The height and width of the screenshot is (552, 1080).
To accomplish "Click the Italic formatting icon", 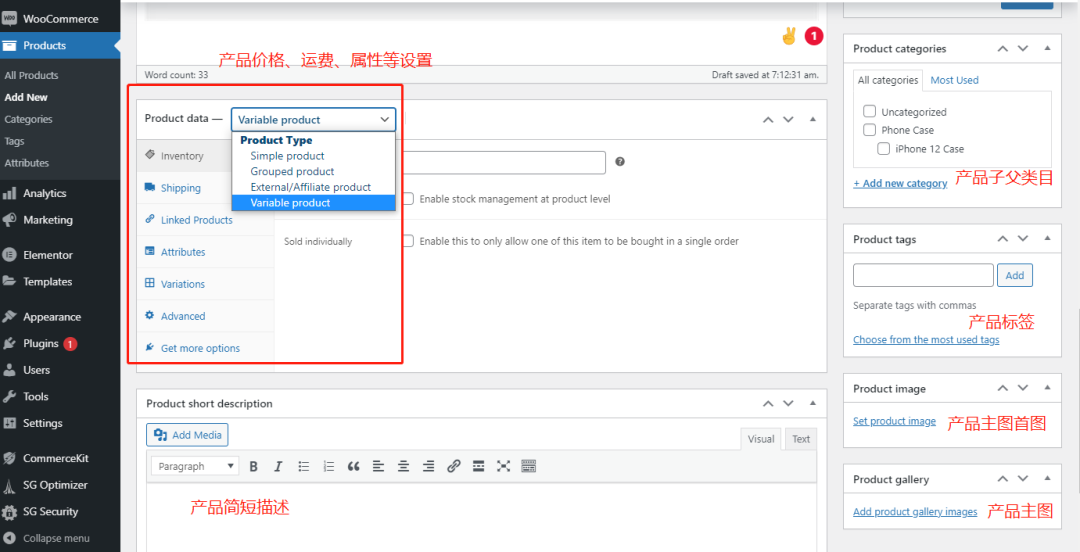I will tap(278, 466).
